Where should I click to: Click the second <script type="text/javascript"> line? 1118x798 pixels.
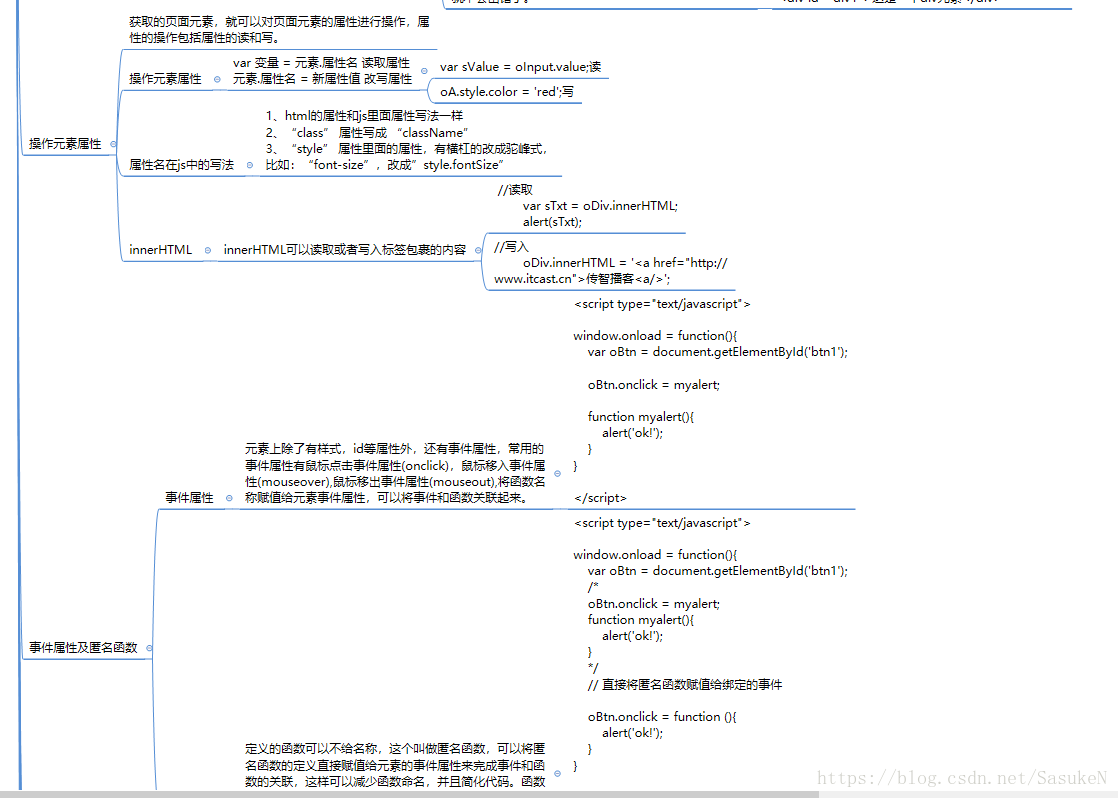pos(662,523)
